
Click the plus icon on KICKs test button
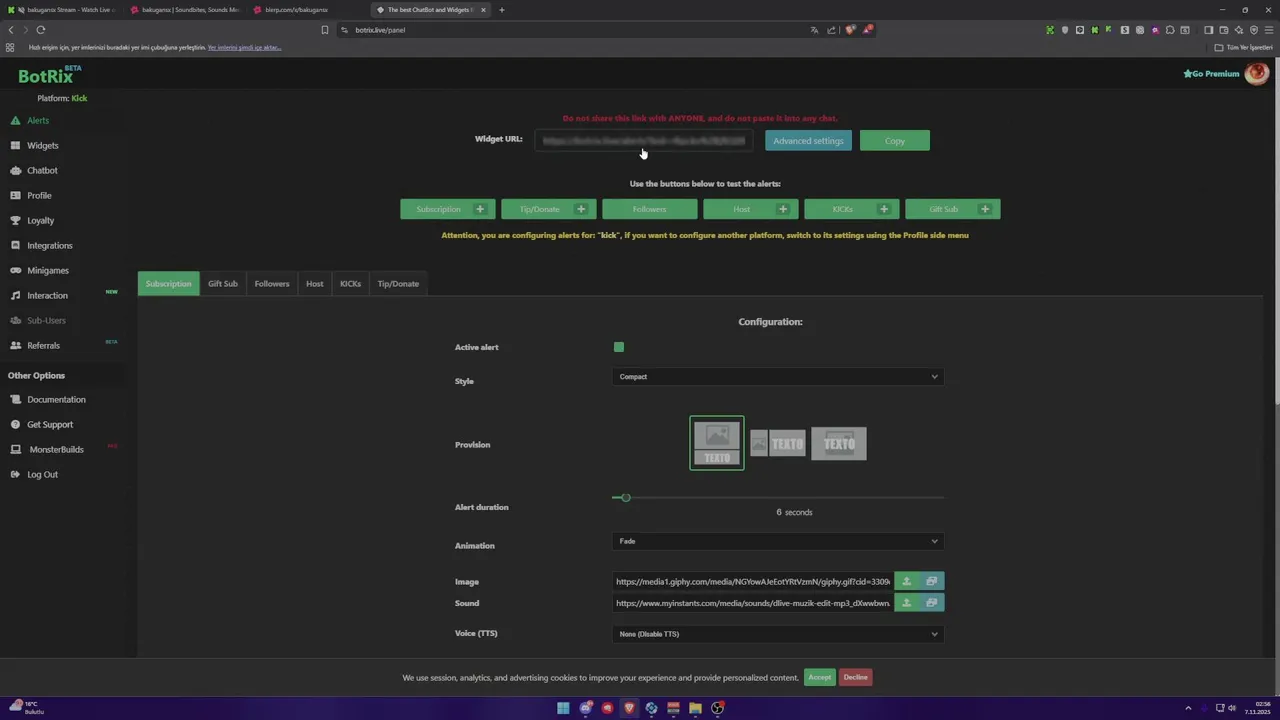pos(884,209)
